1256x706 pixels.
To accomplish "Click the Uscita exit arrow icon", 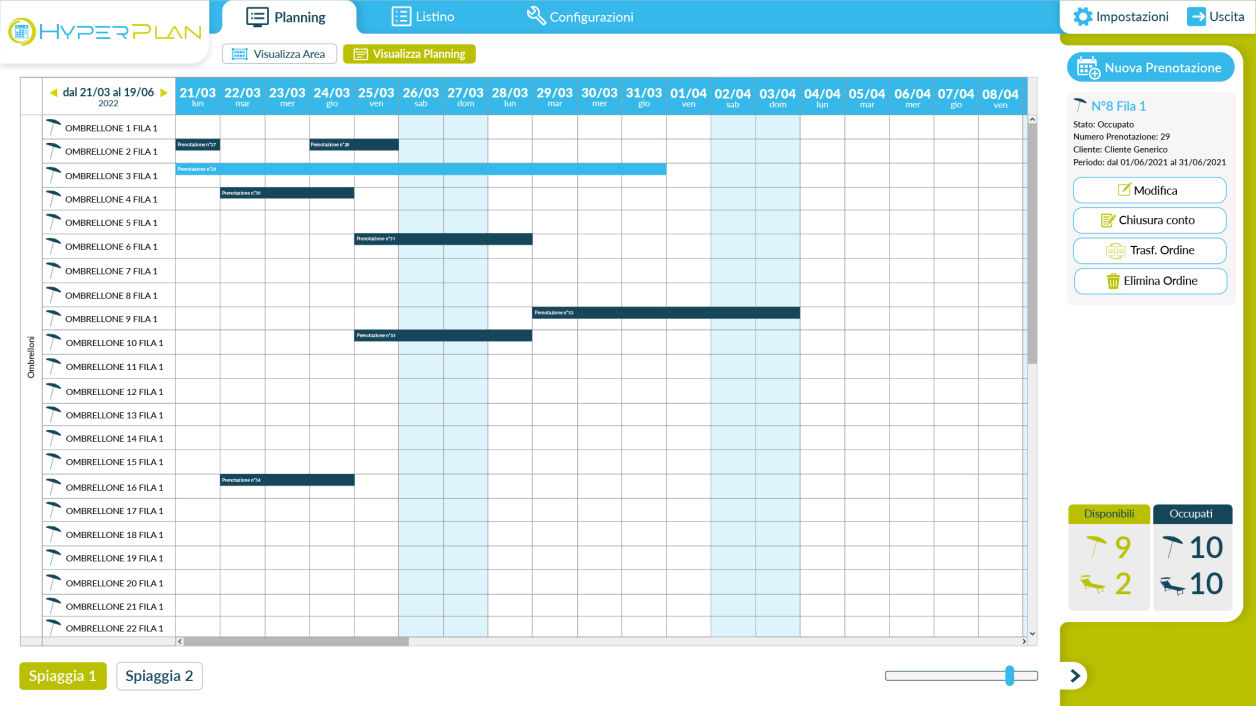I will pyautogui.click(x=1196, y=17).
